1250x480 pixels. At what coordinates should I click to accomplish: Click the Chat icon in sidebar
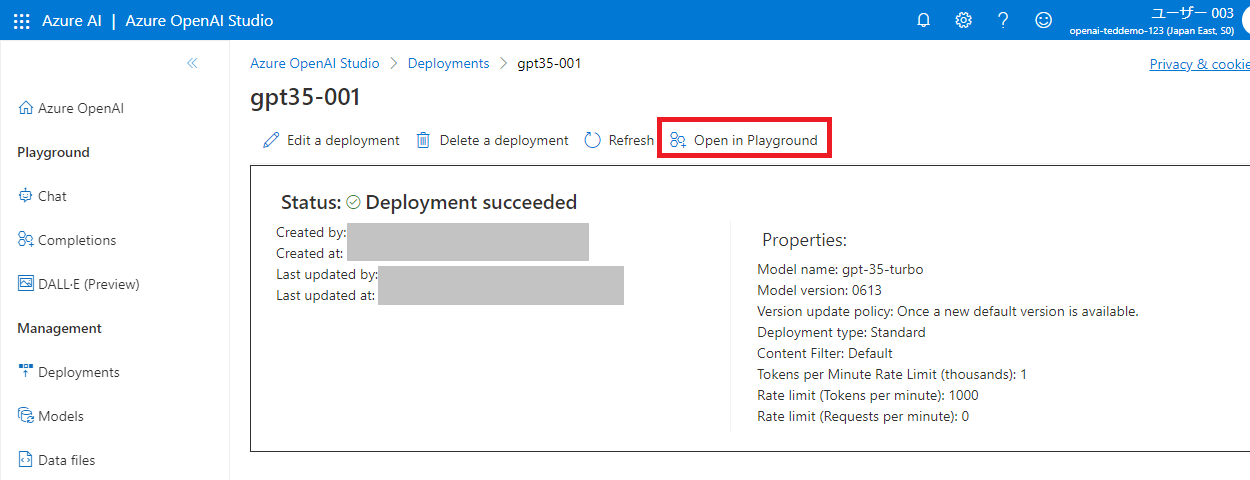tap(26, 196)
